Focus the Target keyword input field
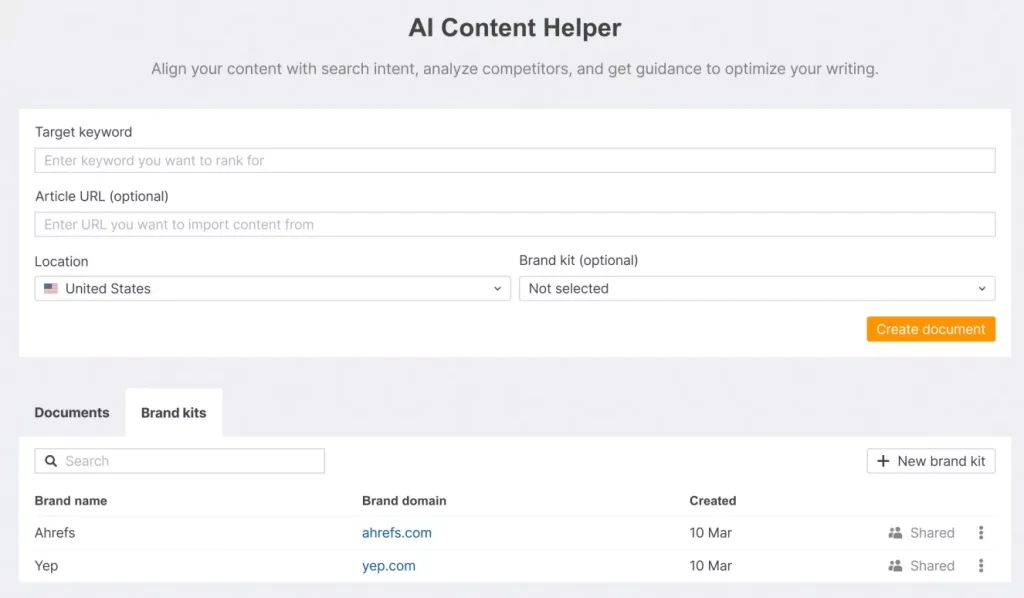This screenshot has height=598, width=1024. tap(514, 161)
